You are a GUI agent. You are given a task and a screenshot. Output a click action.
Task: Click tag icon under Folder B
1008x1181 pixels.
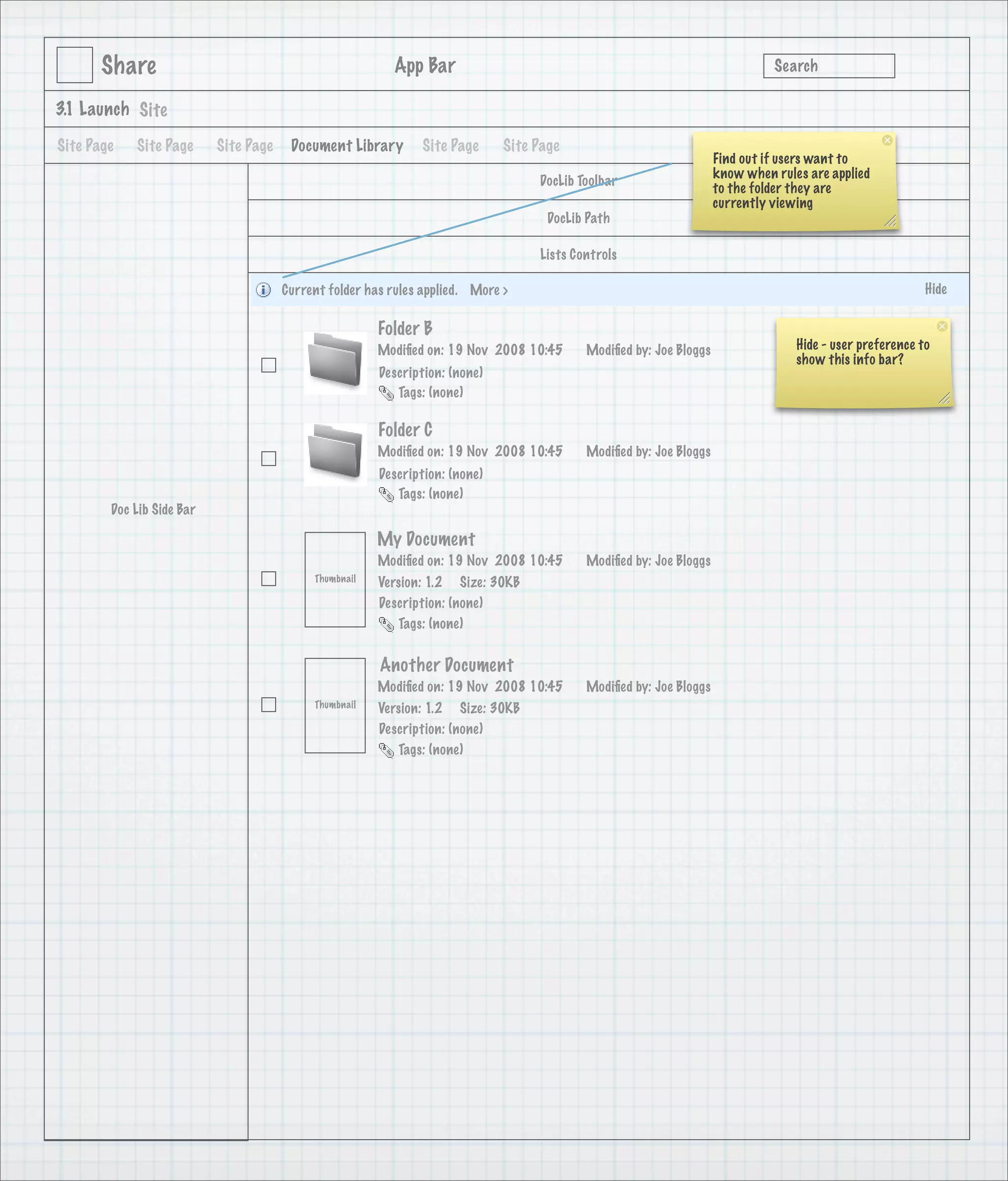pos(386,393)
